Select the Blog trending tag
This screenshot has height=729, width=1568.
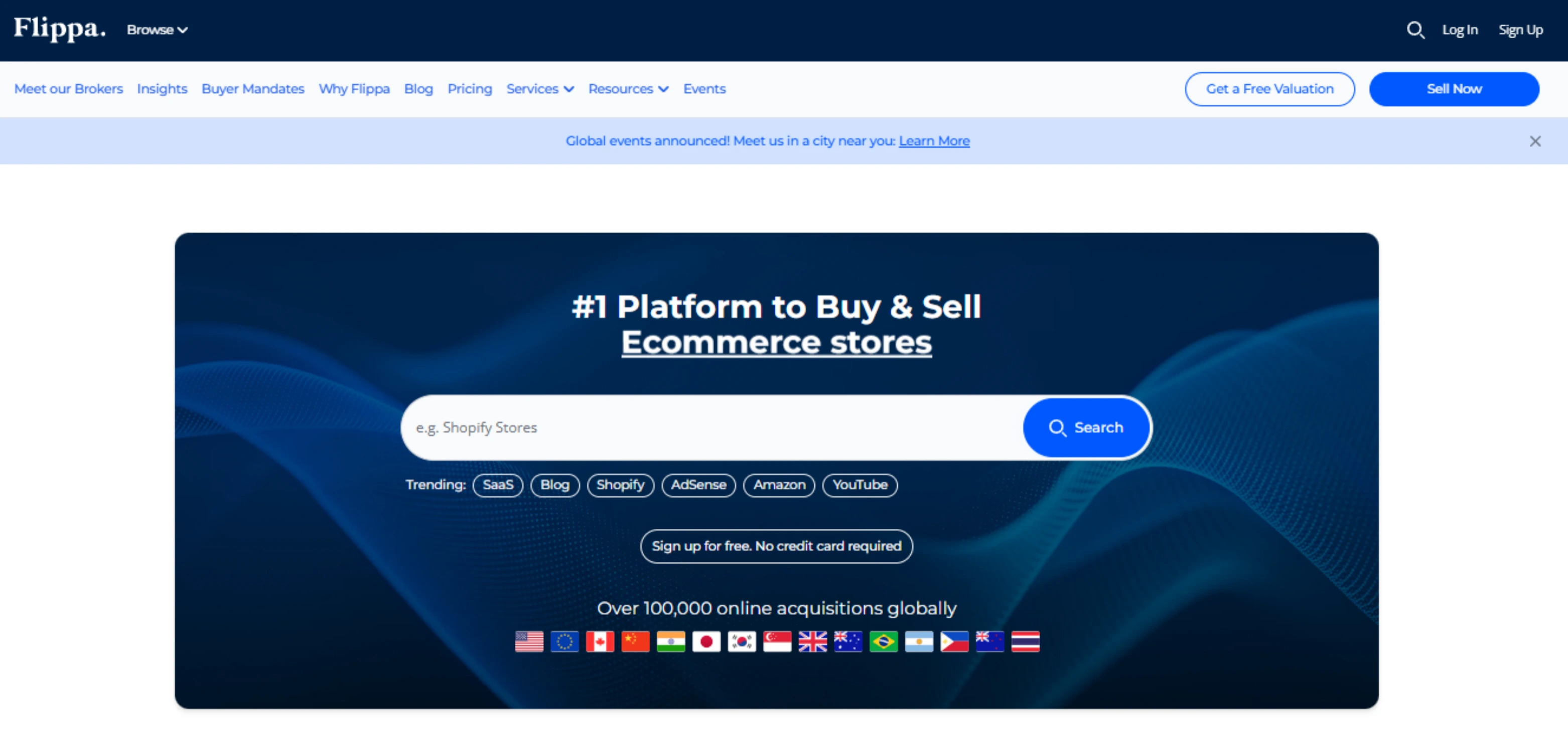[554, 485]
